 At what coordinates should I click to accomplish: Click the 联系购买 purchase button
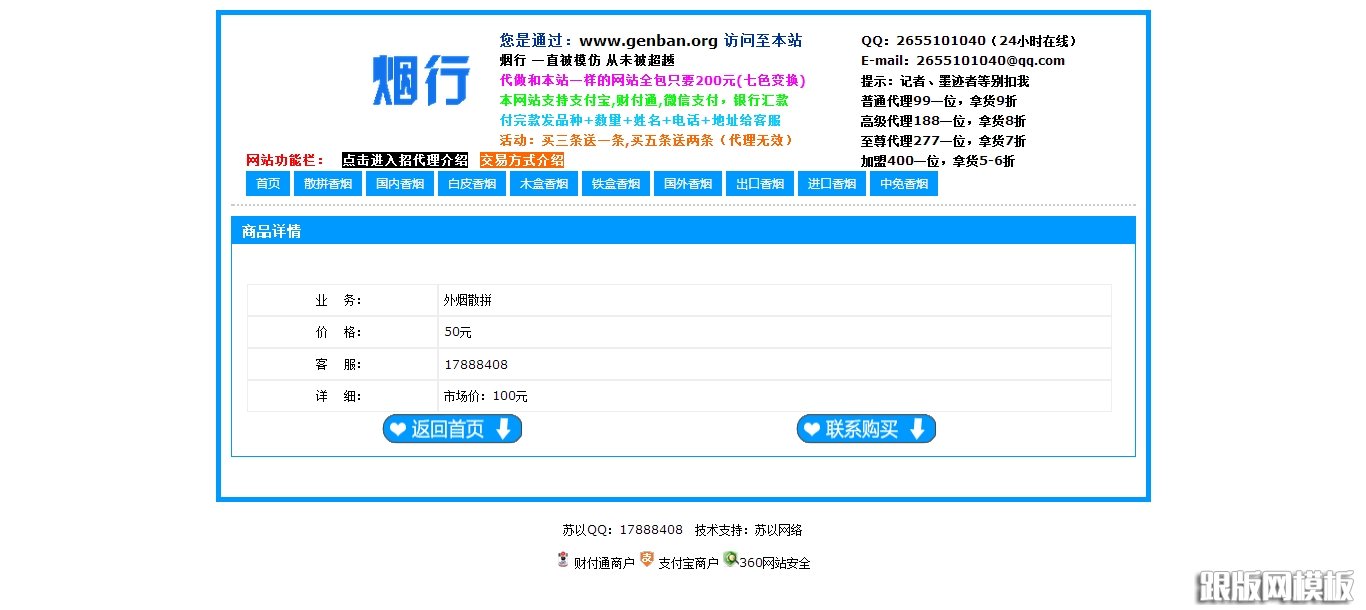pos(866,428)
